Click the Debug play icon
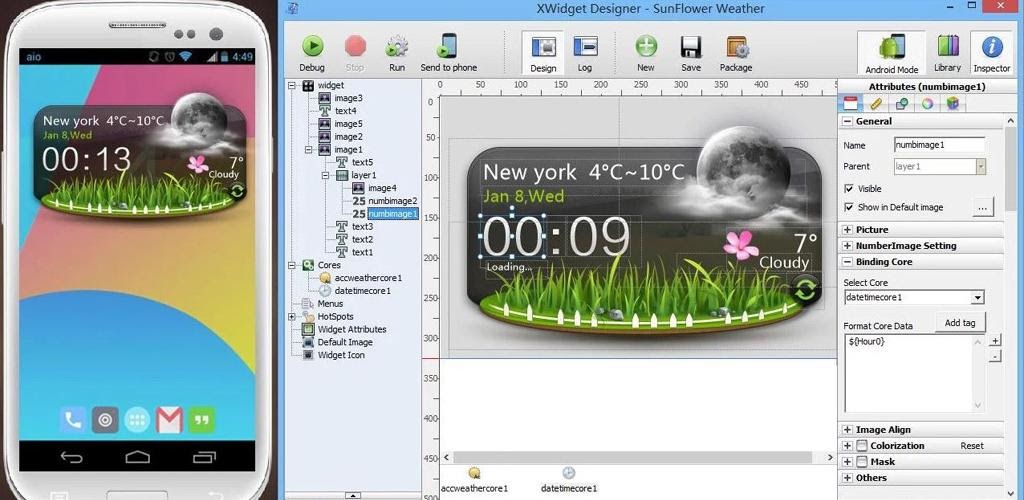 tap(312, 47)
